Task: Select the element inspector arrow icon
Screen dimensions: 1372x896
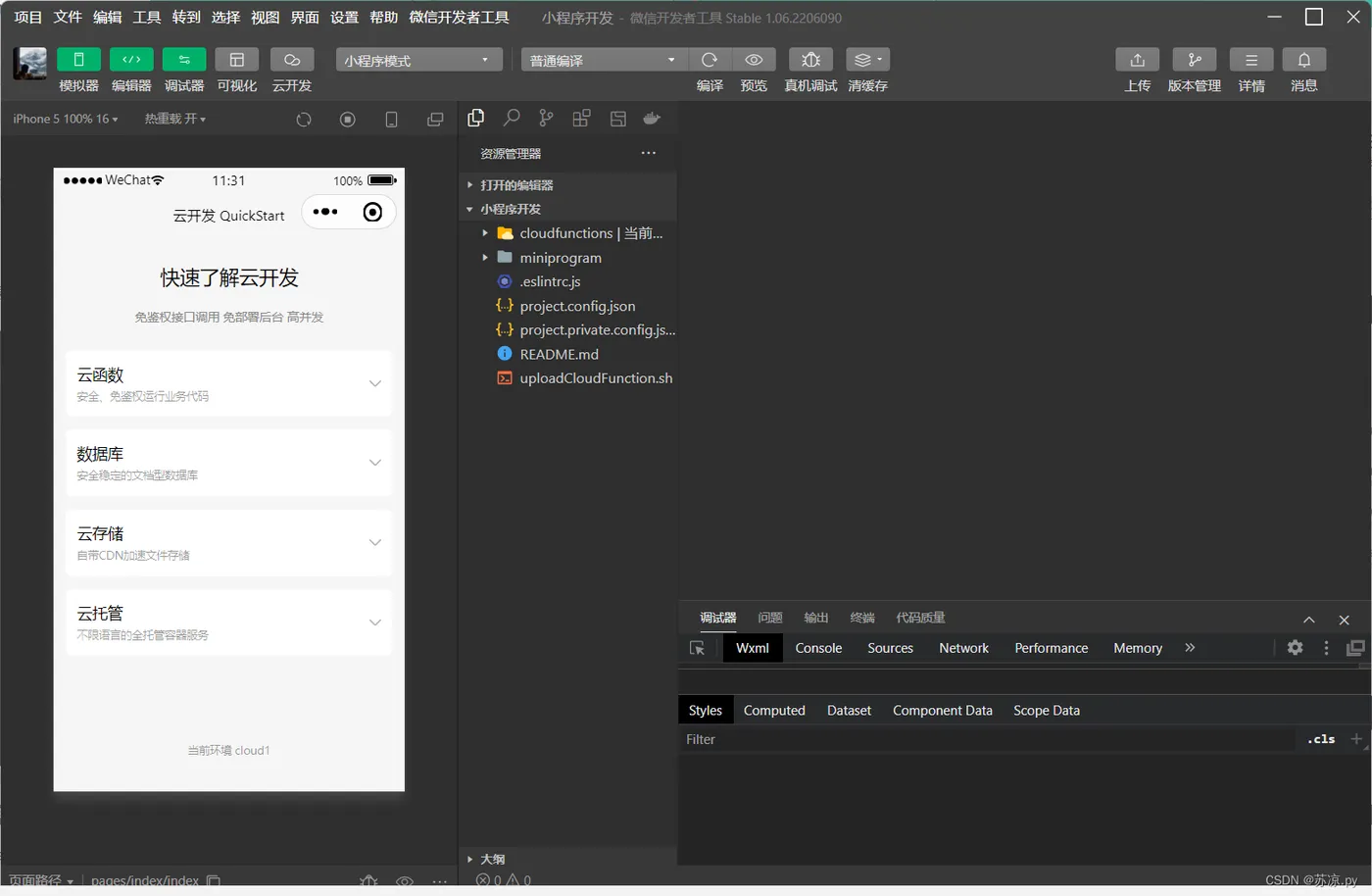Action: [x=698, y=648]
